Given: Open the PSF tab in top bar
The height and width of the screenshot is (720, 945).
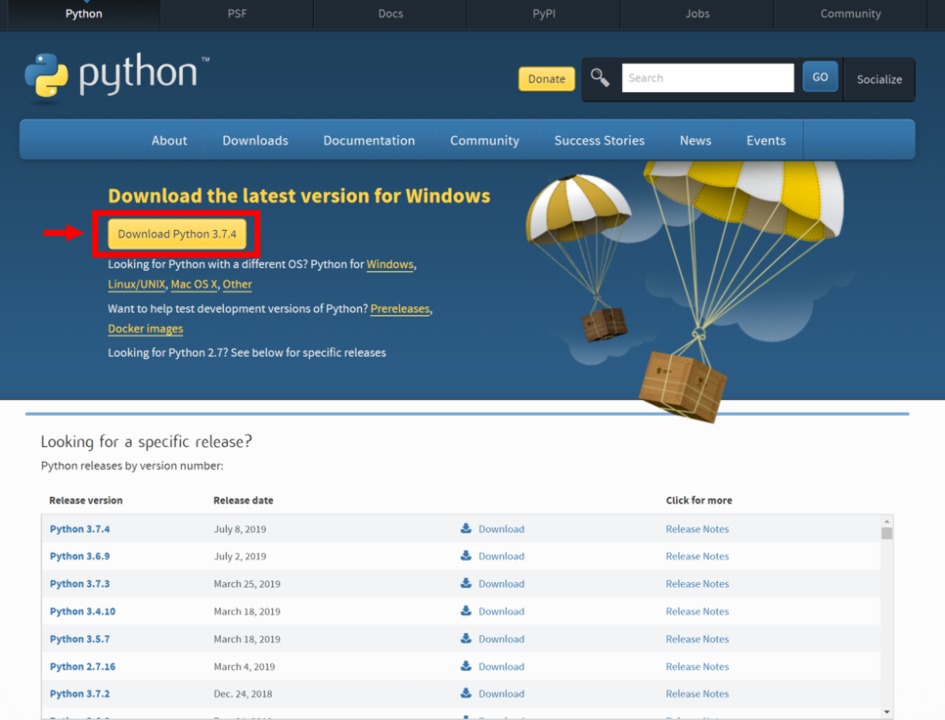Looking at the screenshot, I should [237, 14].
